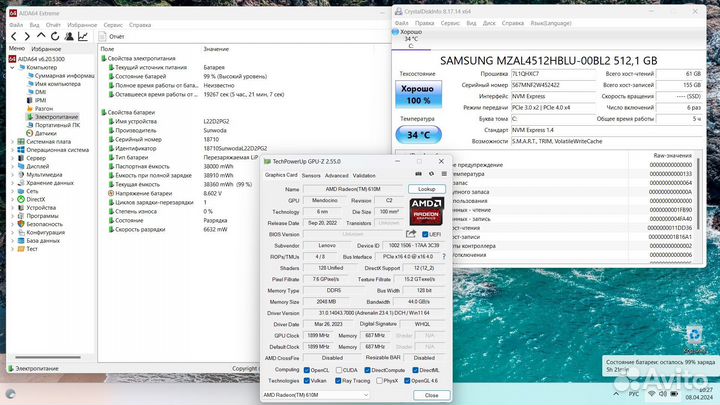
Task: Show hidden tray icons chevron
Action: (616, 394)
